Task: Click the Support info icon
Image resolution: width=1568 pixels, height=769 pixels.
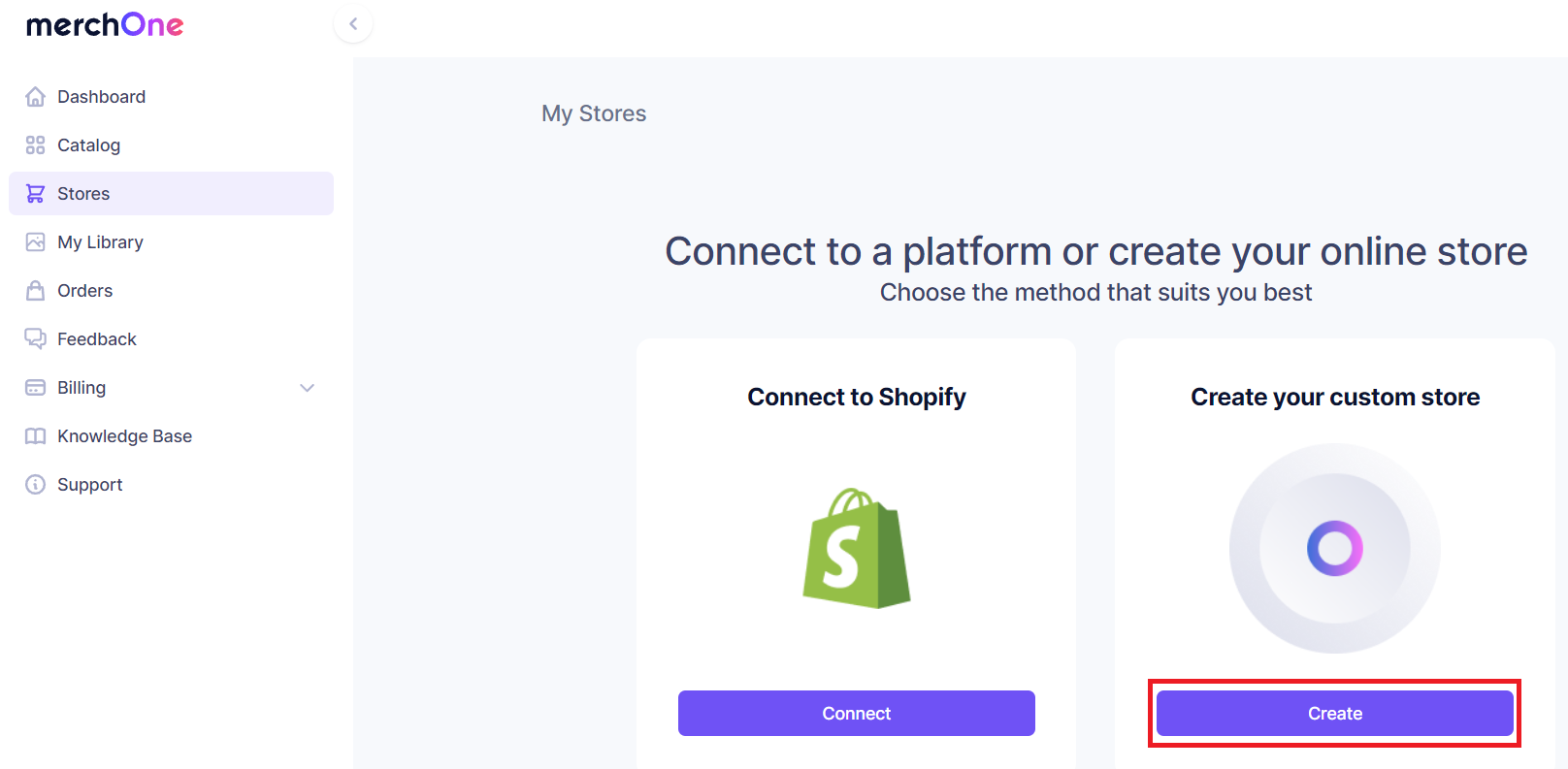Action: coord(35,484)
